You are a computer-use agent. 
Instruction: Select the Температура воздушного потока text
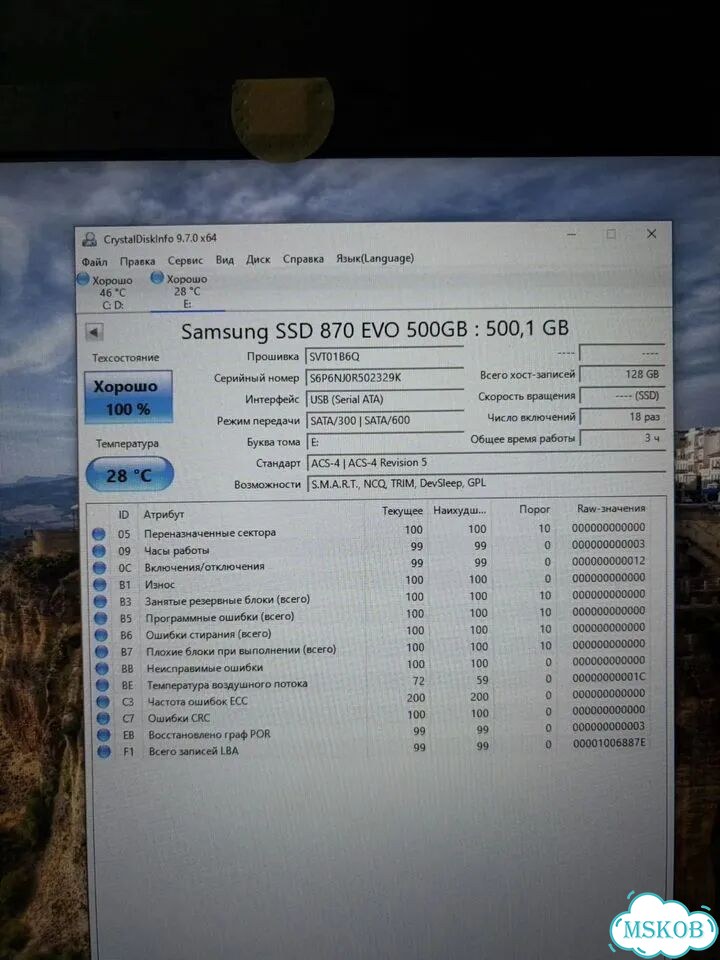(x=227, y=684)
